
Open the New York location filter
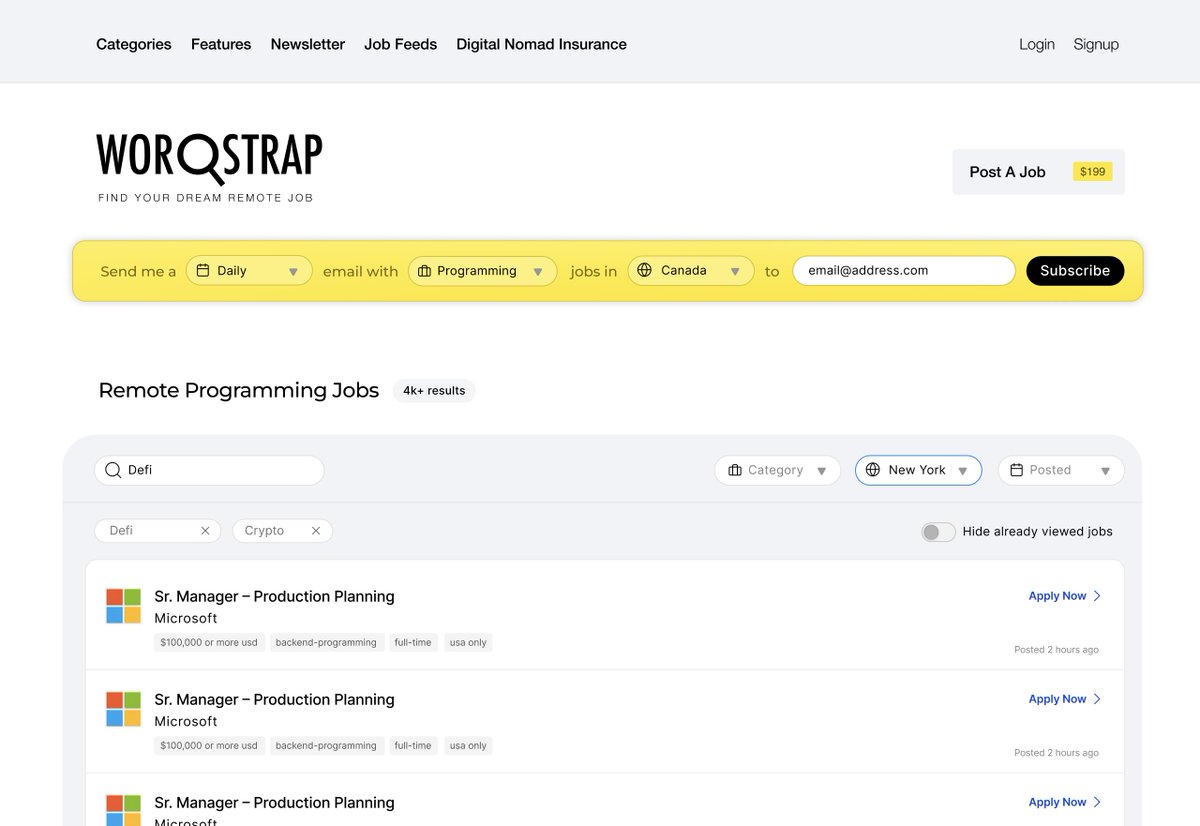918,470
